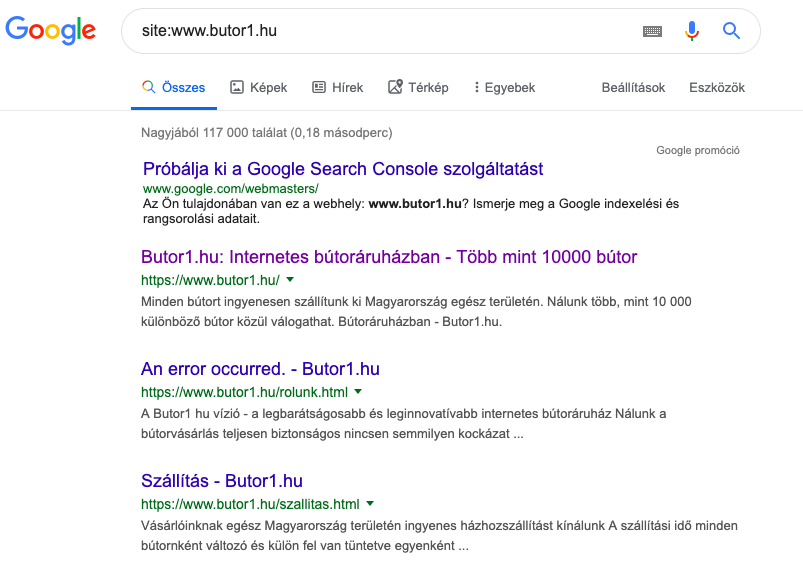Image resolution: width=803 pixels, height=562 pixels.
Task: Click the www.google.com/webmasters/ green URL
Action: tap(230, 188)
